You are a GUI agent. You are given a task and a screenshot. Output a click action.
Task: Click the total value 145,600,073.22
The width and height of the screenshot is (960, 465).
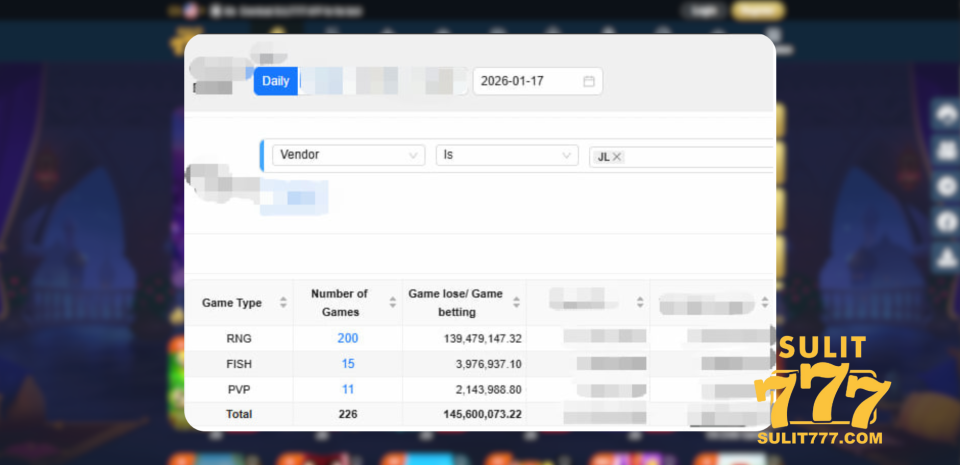(482, 414)
